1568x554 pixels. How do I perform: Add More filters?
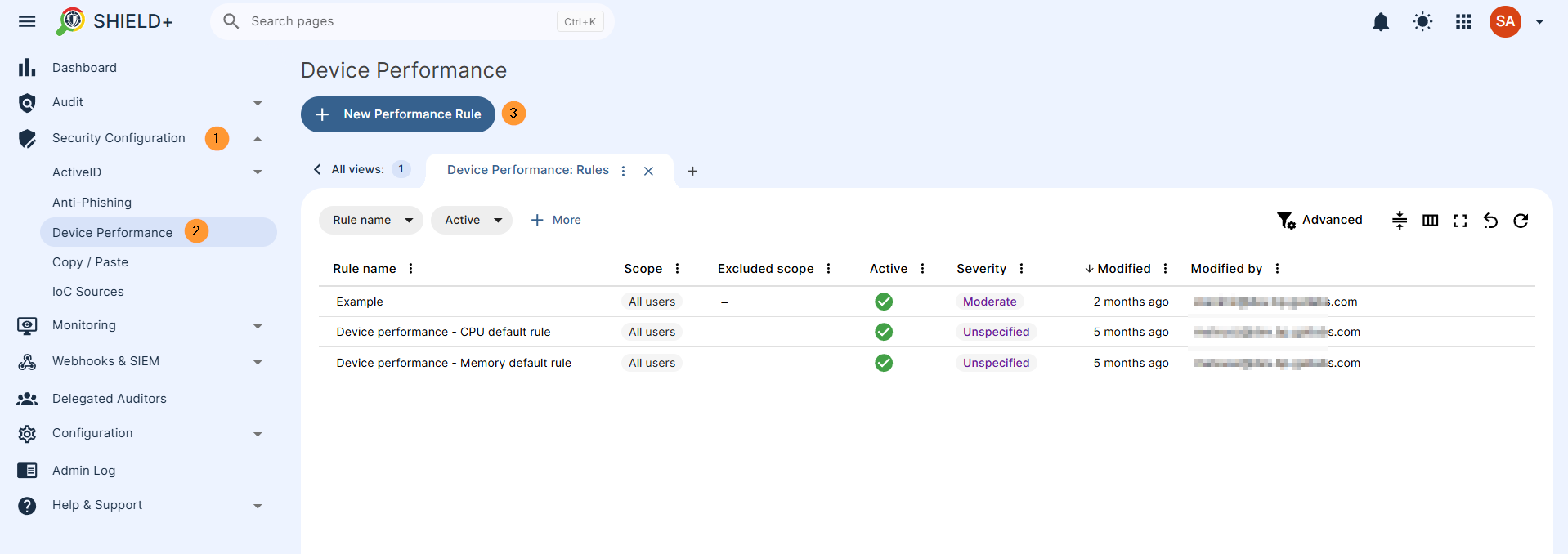[x=556, y=220]
